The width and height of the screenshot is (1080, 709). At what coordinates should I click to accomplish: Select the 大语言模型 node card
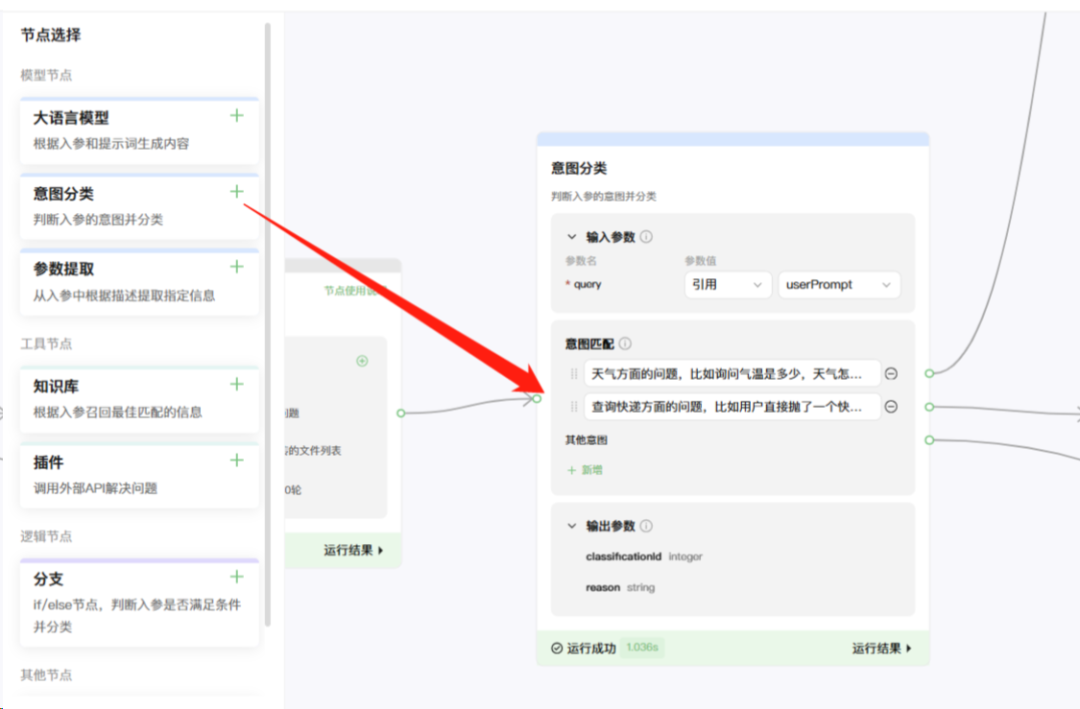coord(139,131)
